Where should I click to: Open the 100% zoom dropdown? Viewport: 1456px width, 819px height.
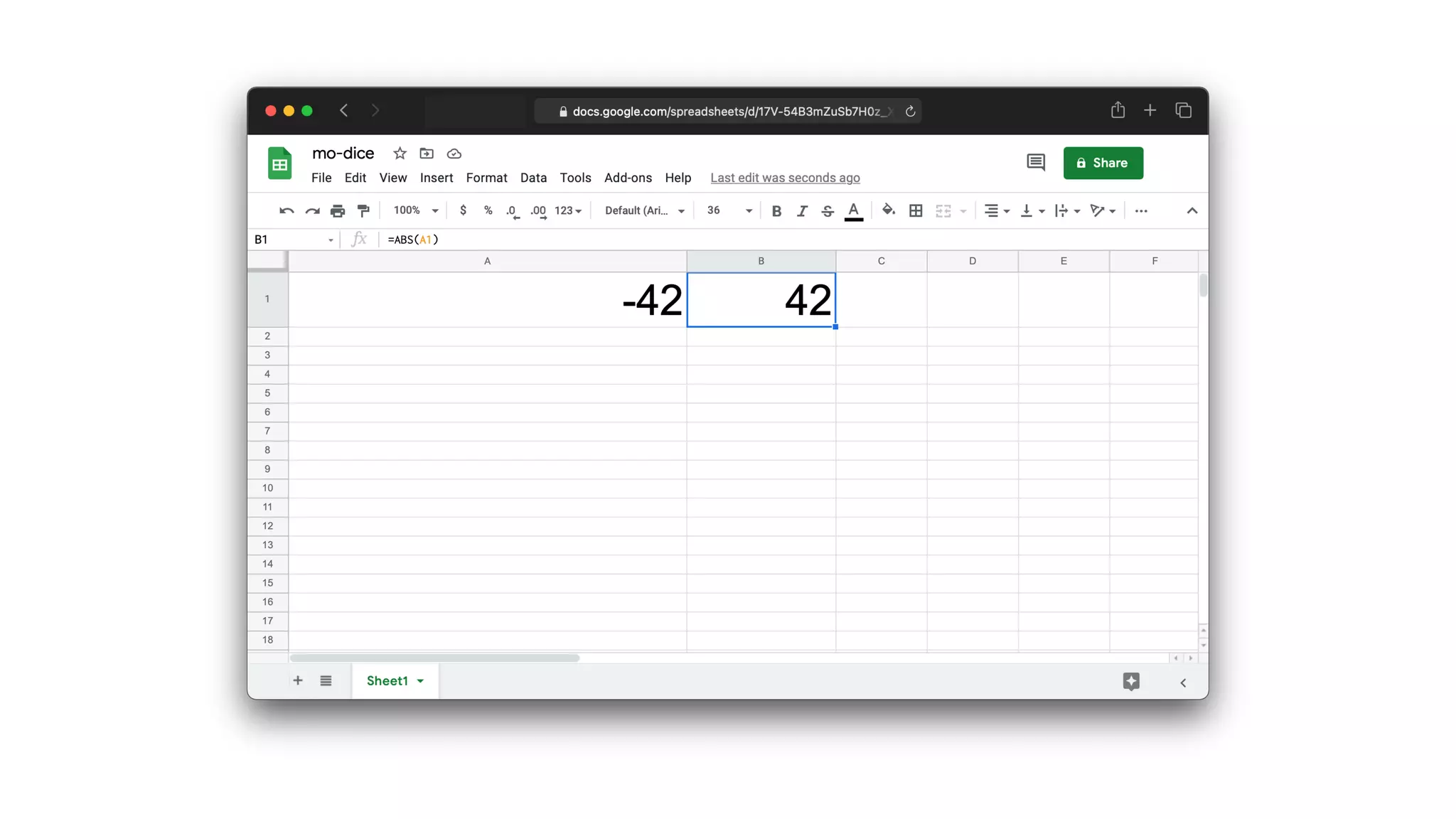point(415,210)
